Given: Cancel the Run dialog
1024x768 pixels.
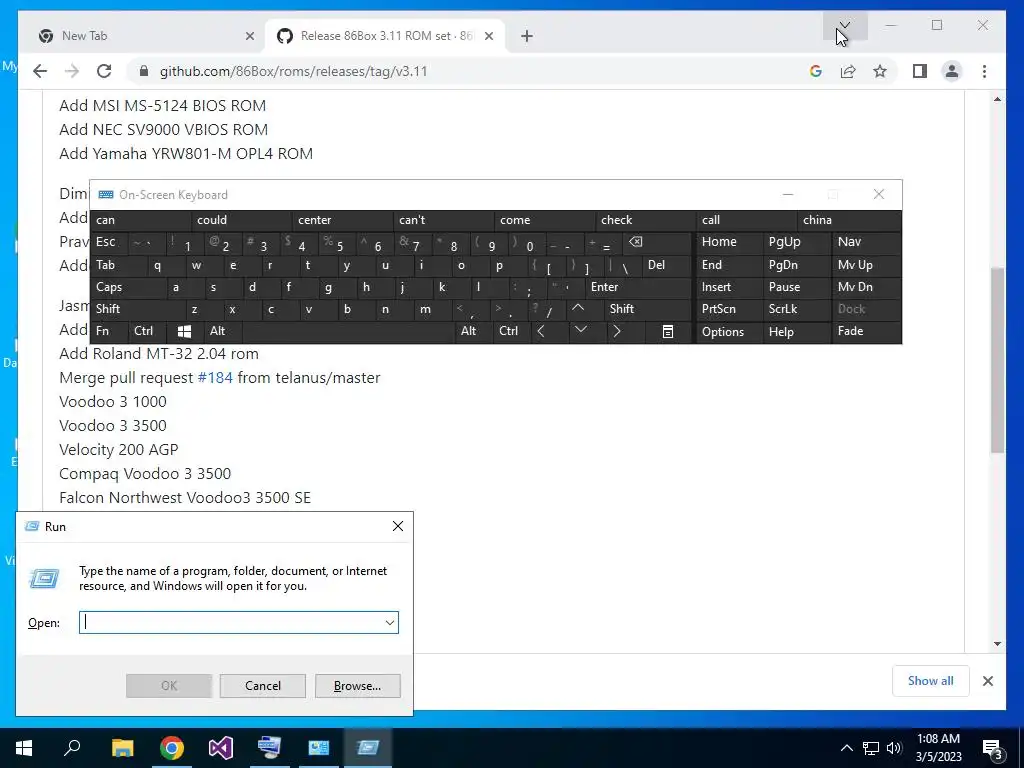Looking at the screenshot, I should click(x=263, y=686).
